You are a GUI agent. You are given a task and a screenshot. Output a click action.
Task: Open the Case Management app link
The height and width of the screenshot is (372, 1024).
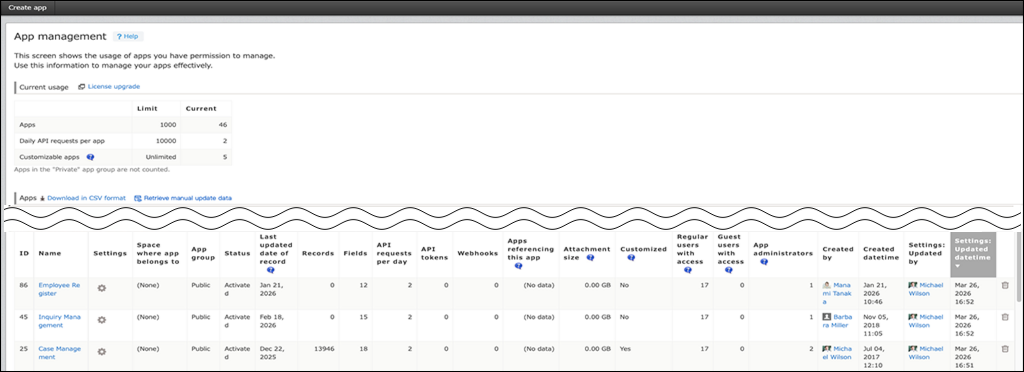click(x=59, y=352)
